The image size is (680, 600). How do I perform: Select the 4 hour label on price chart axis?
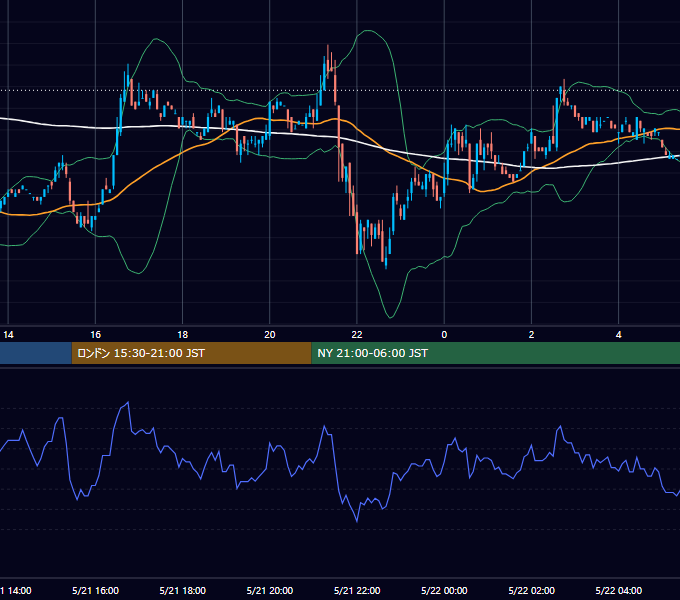pos(618,335)
